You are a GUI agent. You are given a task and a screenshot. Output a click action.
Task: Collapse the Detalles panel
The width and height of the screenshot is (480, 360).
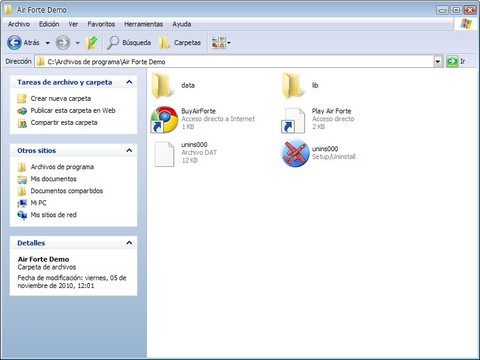click(129, 243)
